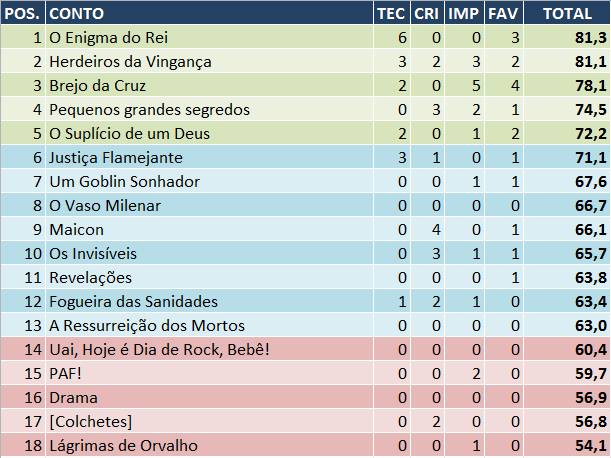Select the TOTAL column header
The width and height of the screenshot is (611, 458).
pos(566,13)
